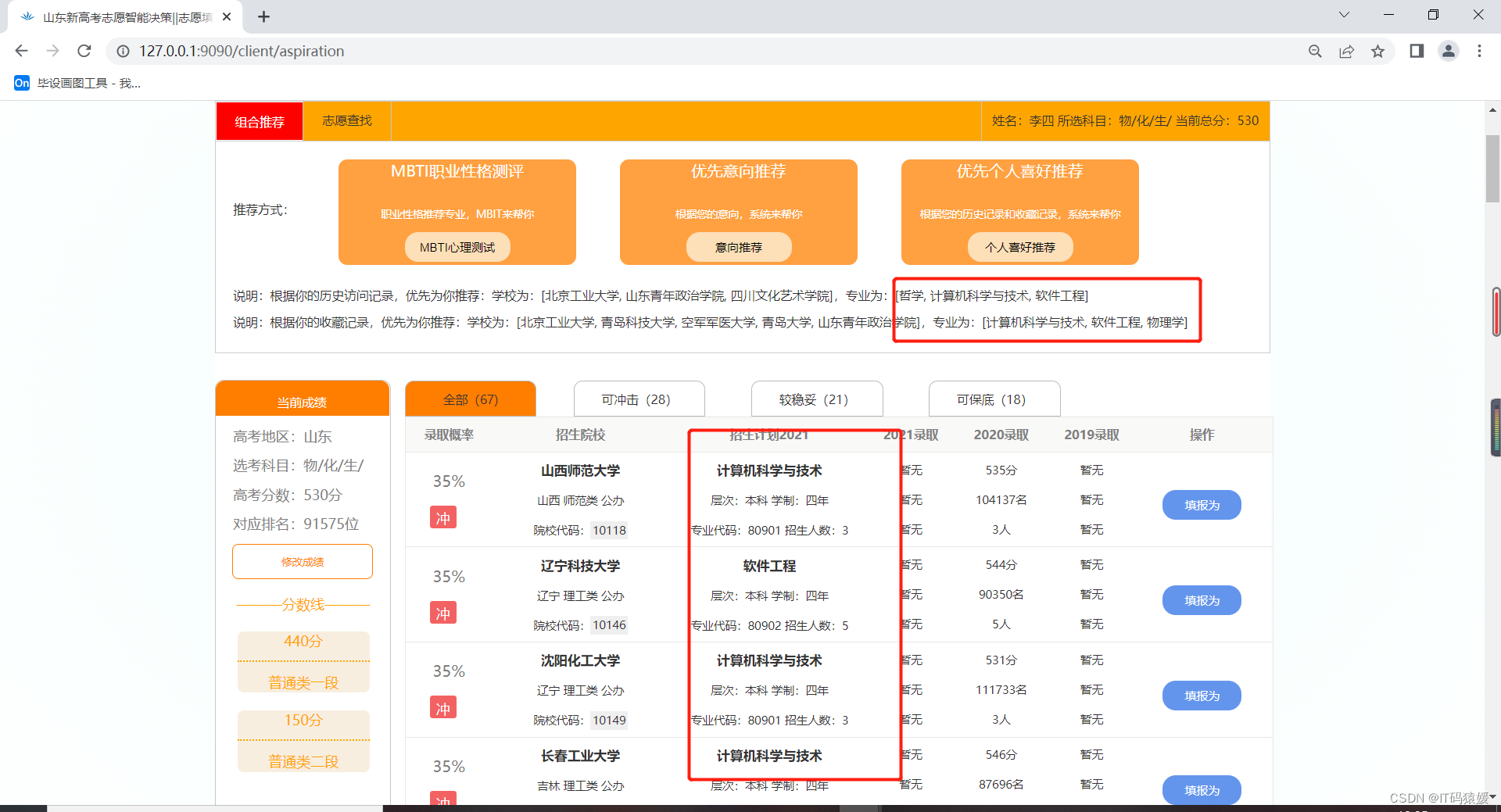Image resolution: width=1501 pixels, height=812 pixels.
Task: Close the 山东新高考志愿智能决策 tab
Action: [227, 16]
